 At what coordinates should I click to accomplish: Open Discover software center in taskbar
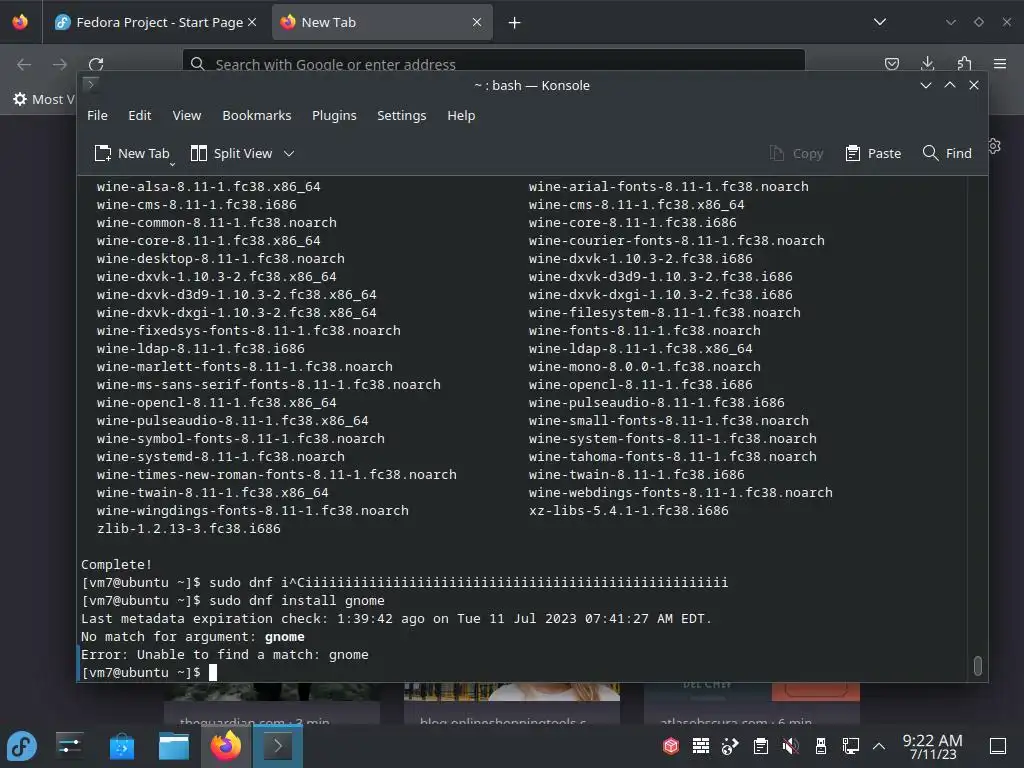pyautogui.click(x=121, y=746)
